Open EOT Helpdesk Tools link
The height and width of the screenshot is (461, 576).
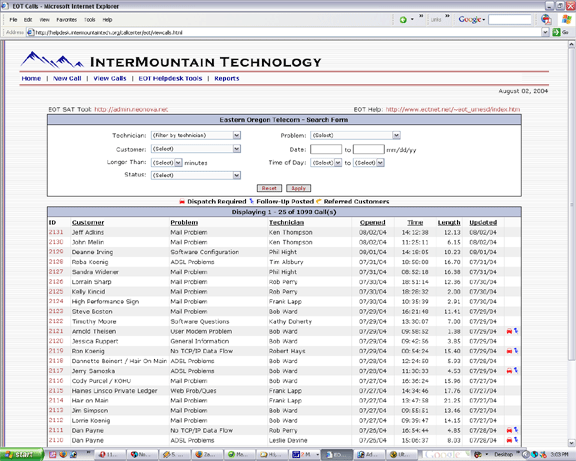coord(170,78)
